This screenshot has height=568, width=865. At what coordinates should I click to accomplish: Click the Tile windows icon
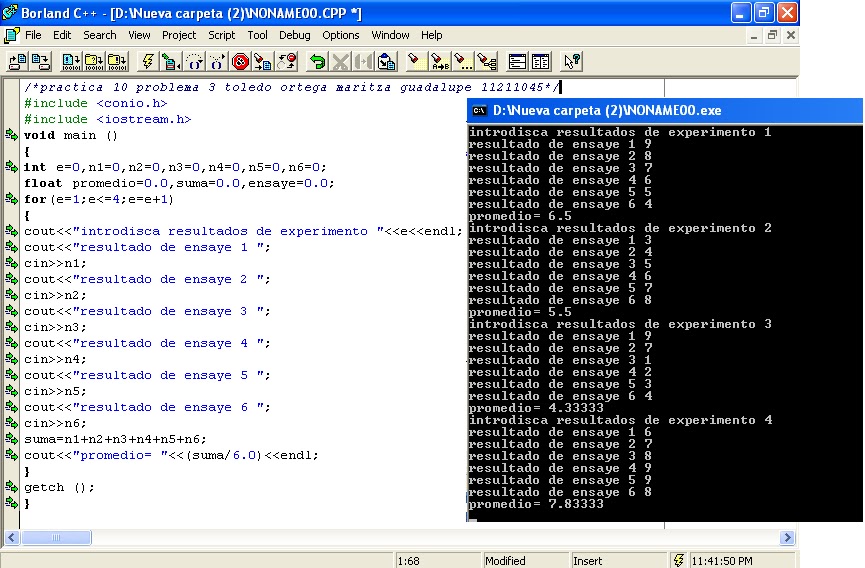click(541, 62)
